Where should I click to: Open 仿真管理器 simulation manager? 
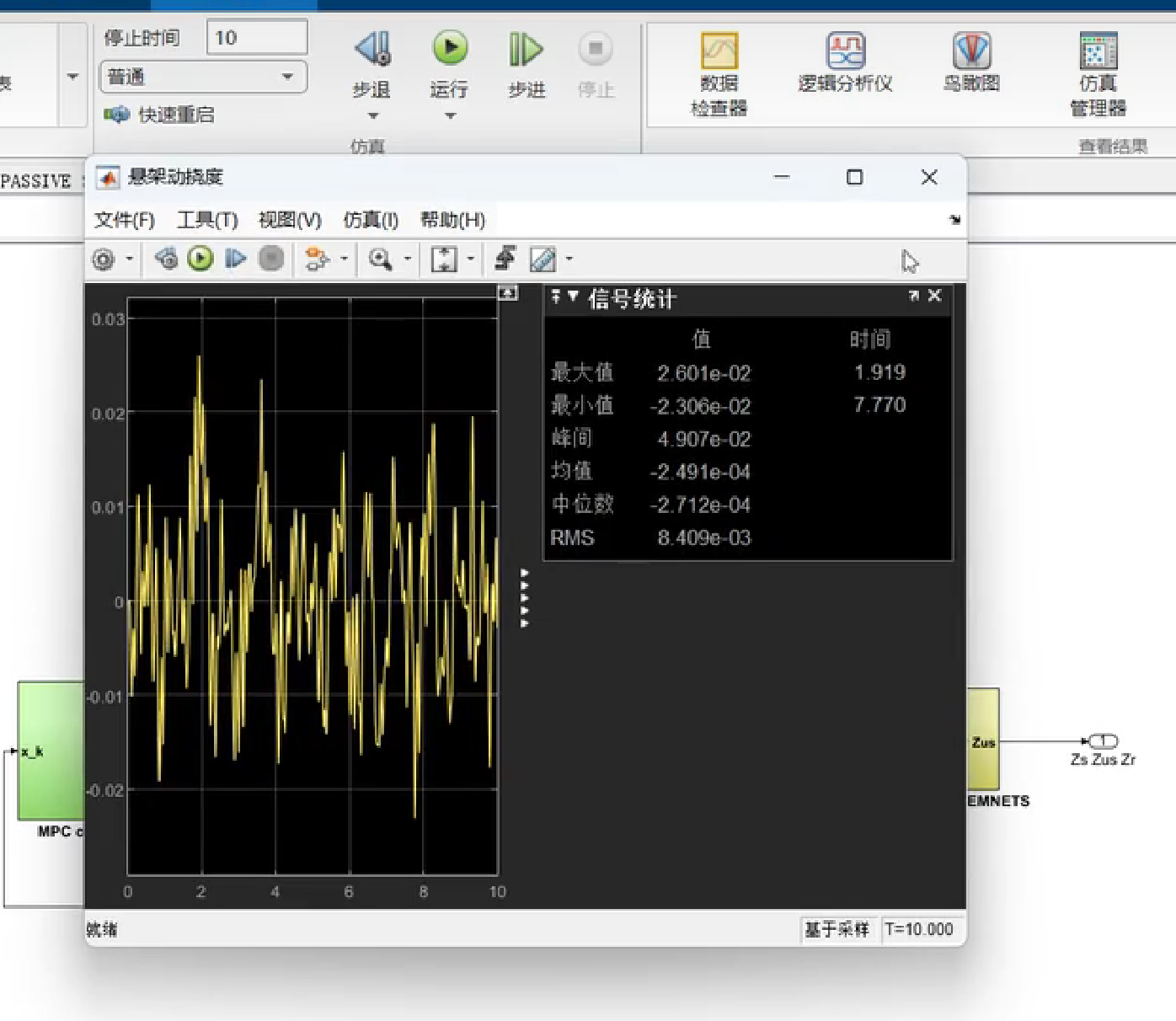tap(1098, 74)
